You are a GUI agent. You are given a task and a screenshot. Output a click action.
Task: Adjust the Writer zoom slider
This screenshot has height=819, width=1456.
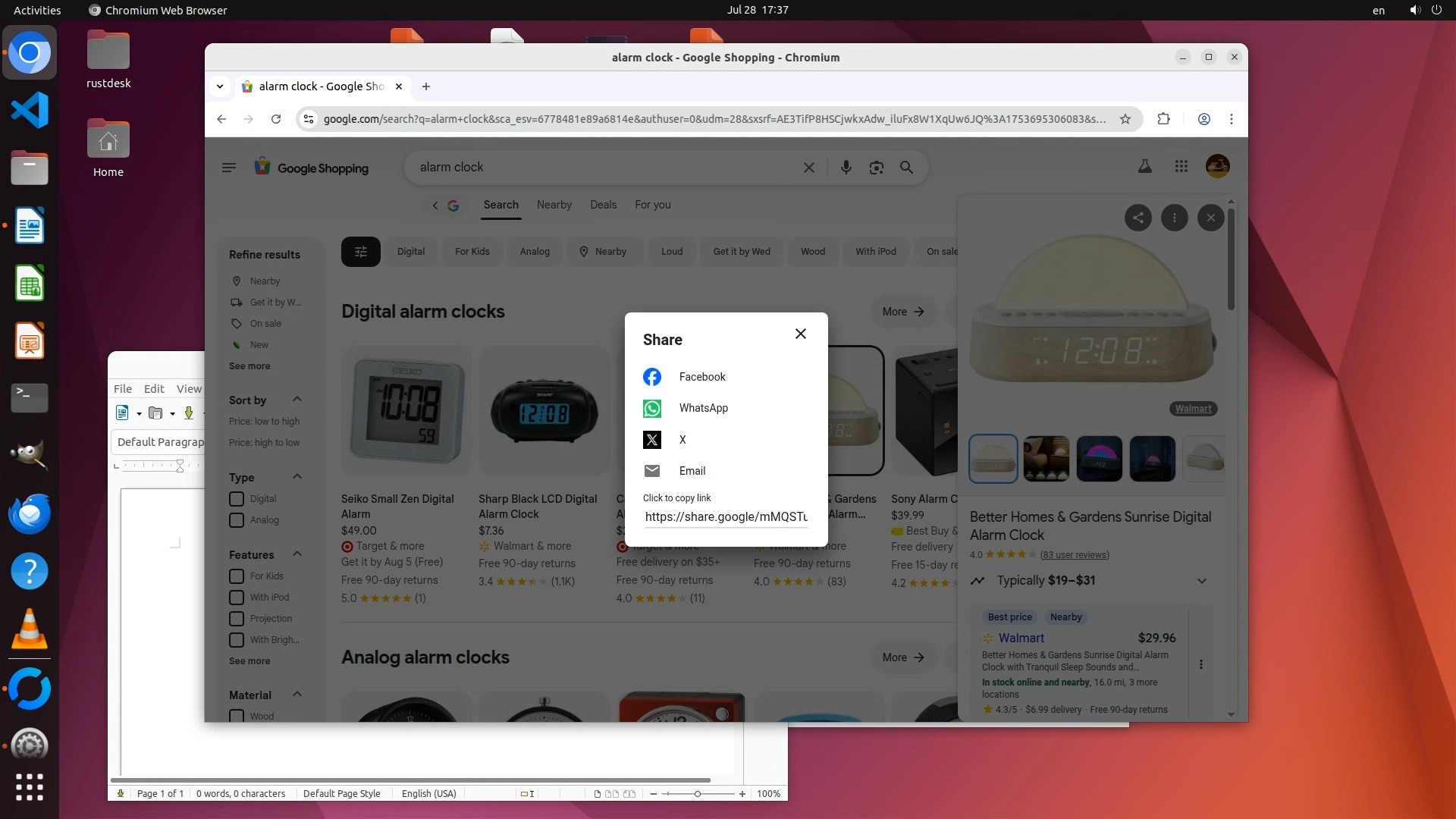(697, 794)
